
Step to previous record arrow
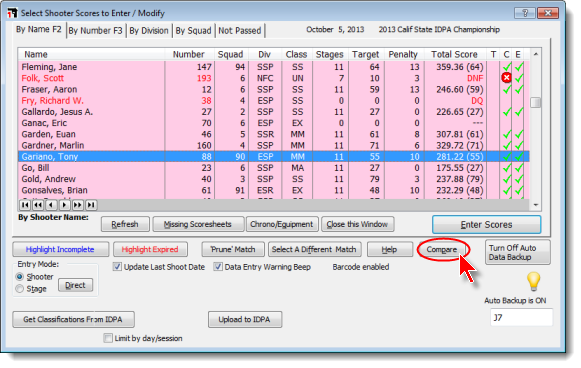point(52,205)
